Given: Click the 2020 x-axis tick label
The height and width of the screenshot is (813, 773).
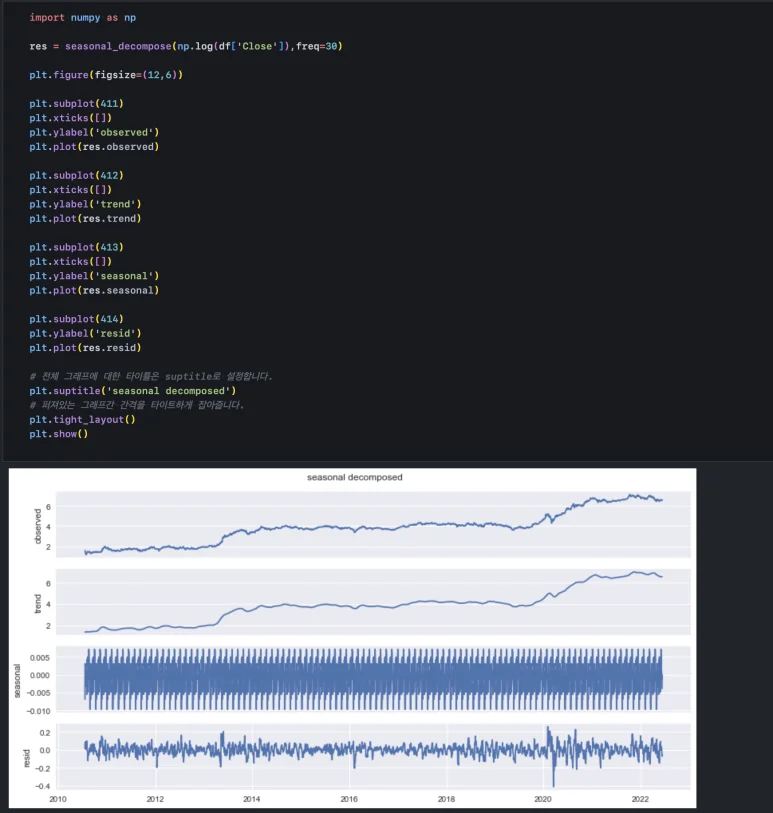Looking at the screenshot, I should tap(543, 799).
